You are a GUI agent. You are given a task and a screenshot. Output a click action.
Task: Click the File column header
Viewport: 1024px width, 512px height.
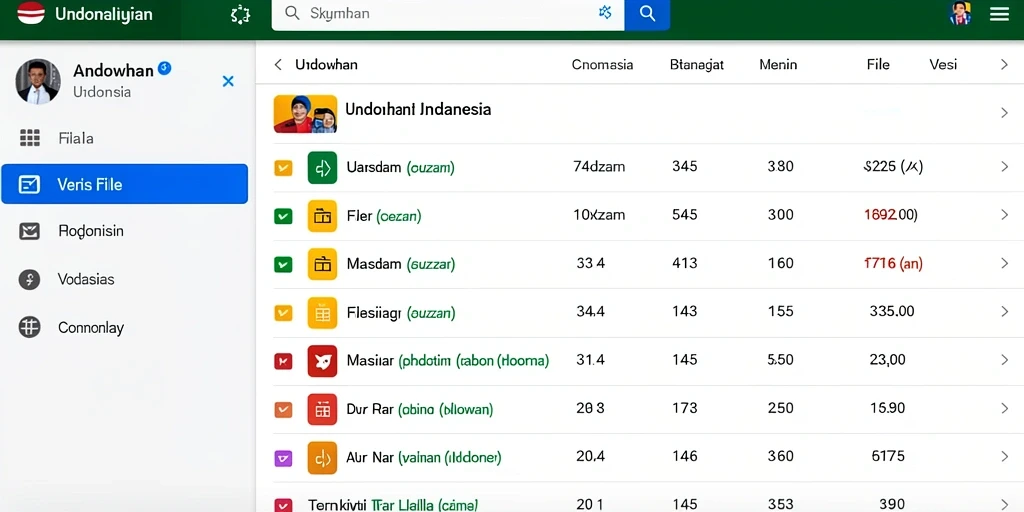point(878,65)
